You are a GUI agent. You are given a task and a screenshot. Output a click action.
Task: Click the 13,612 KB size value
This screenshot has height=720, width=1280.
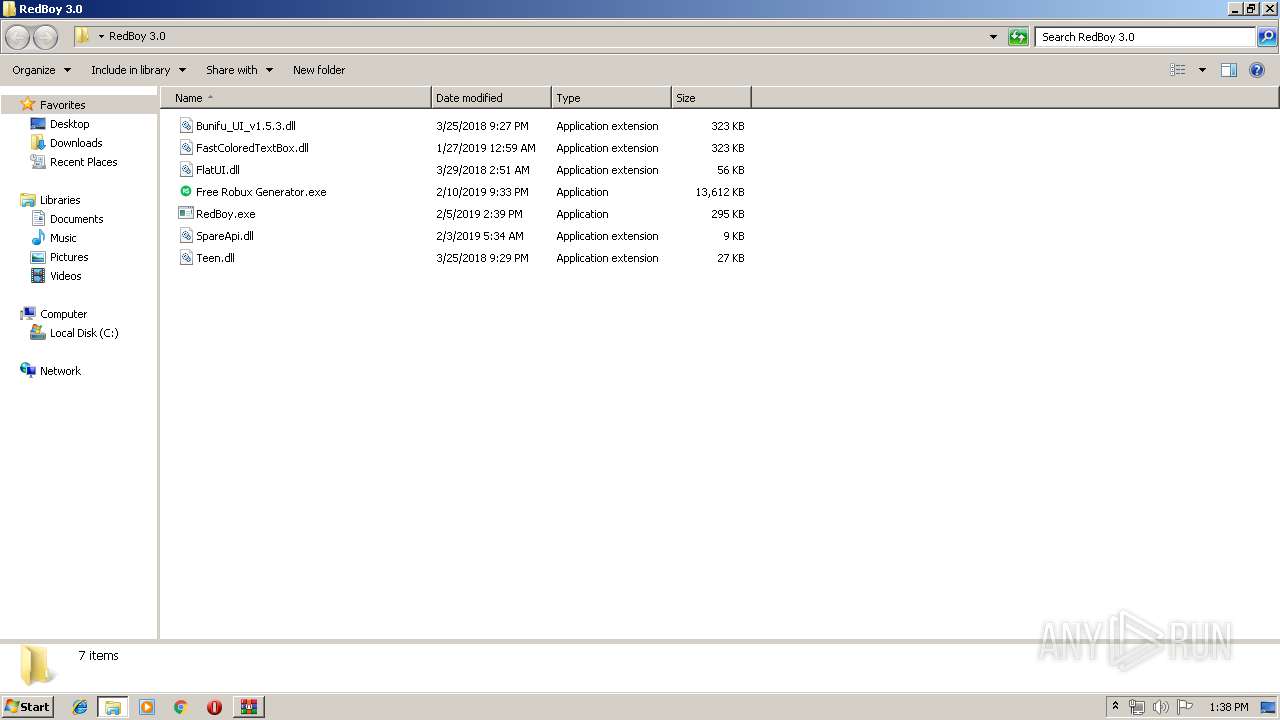click(x=720, y=192)
